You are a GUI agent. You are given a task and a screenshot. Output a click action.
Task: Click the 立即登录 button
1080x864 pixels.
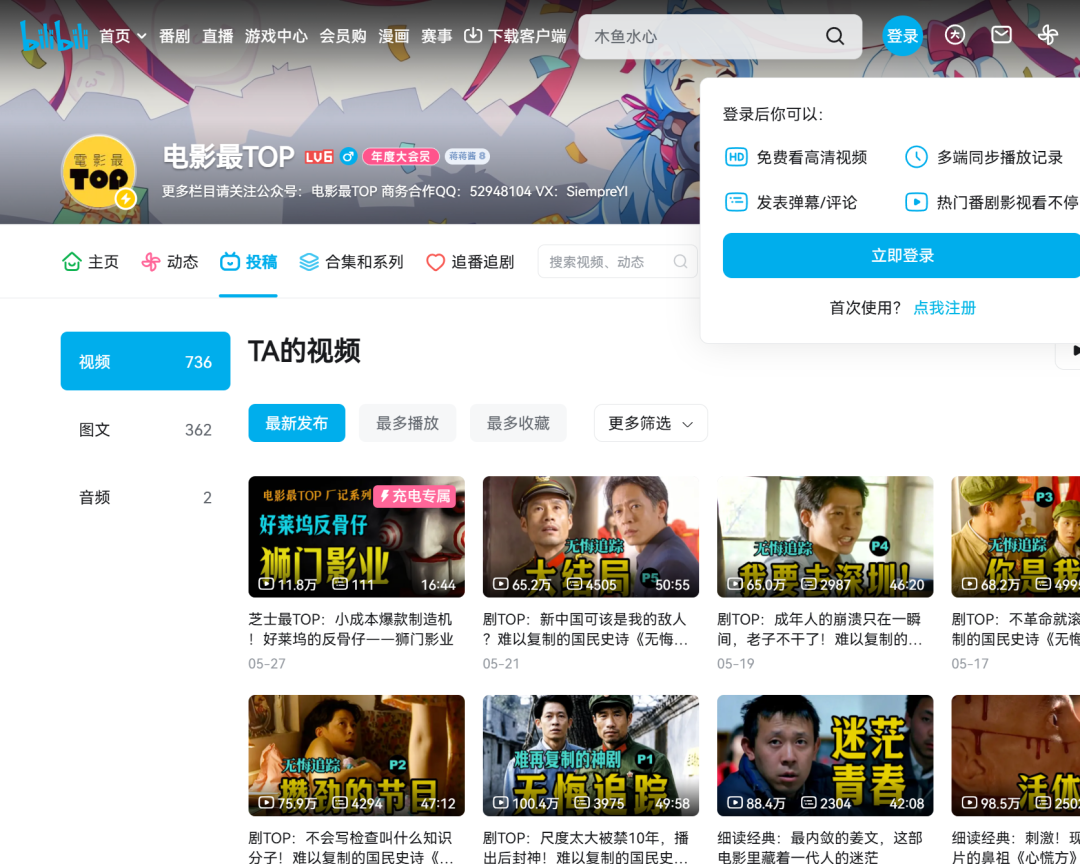[x=902, y=256]
